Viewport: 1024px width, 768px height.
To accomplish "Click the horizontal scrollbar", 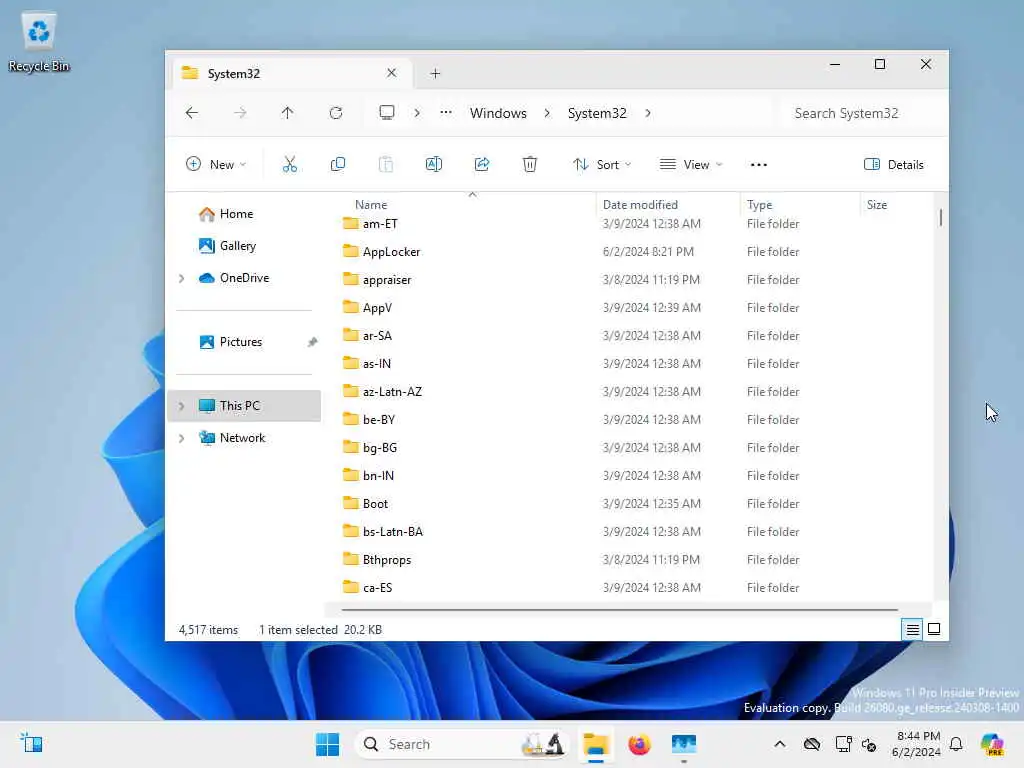I will (619, 610).
